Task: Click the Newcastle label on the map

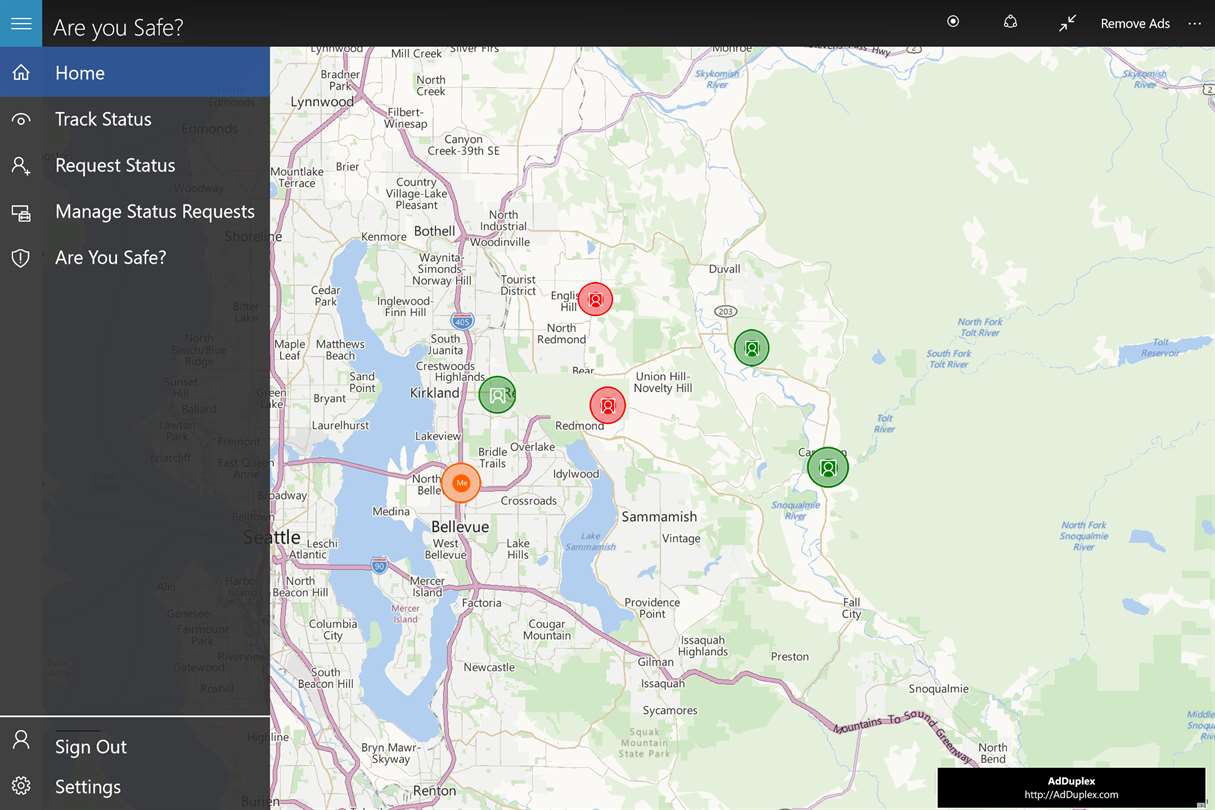Action: coord(489,667)
